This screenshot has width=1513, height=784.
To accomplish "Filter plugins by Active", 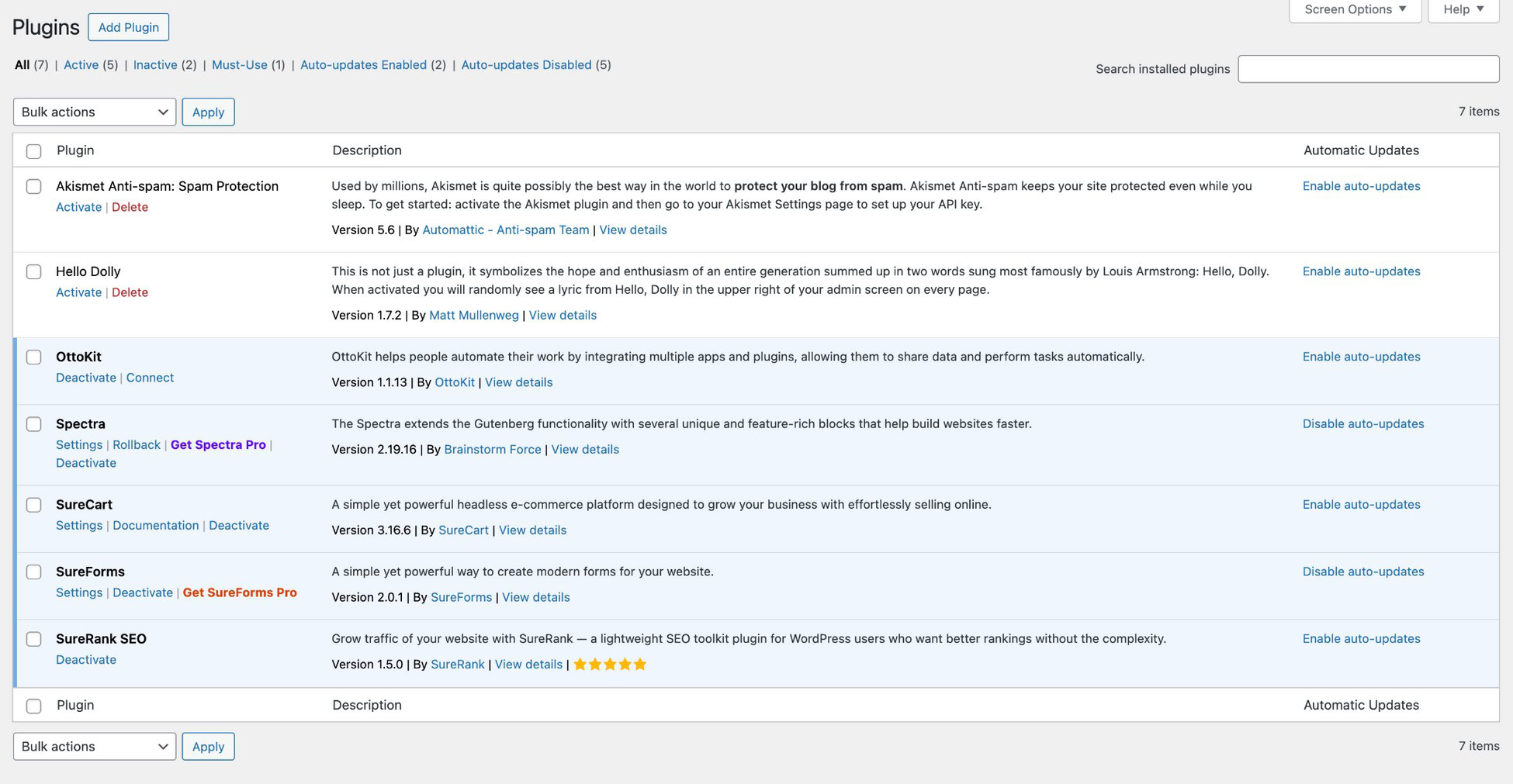I will click(81, 65).
